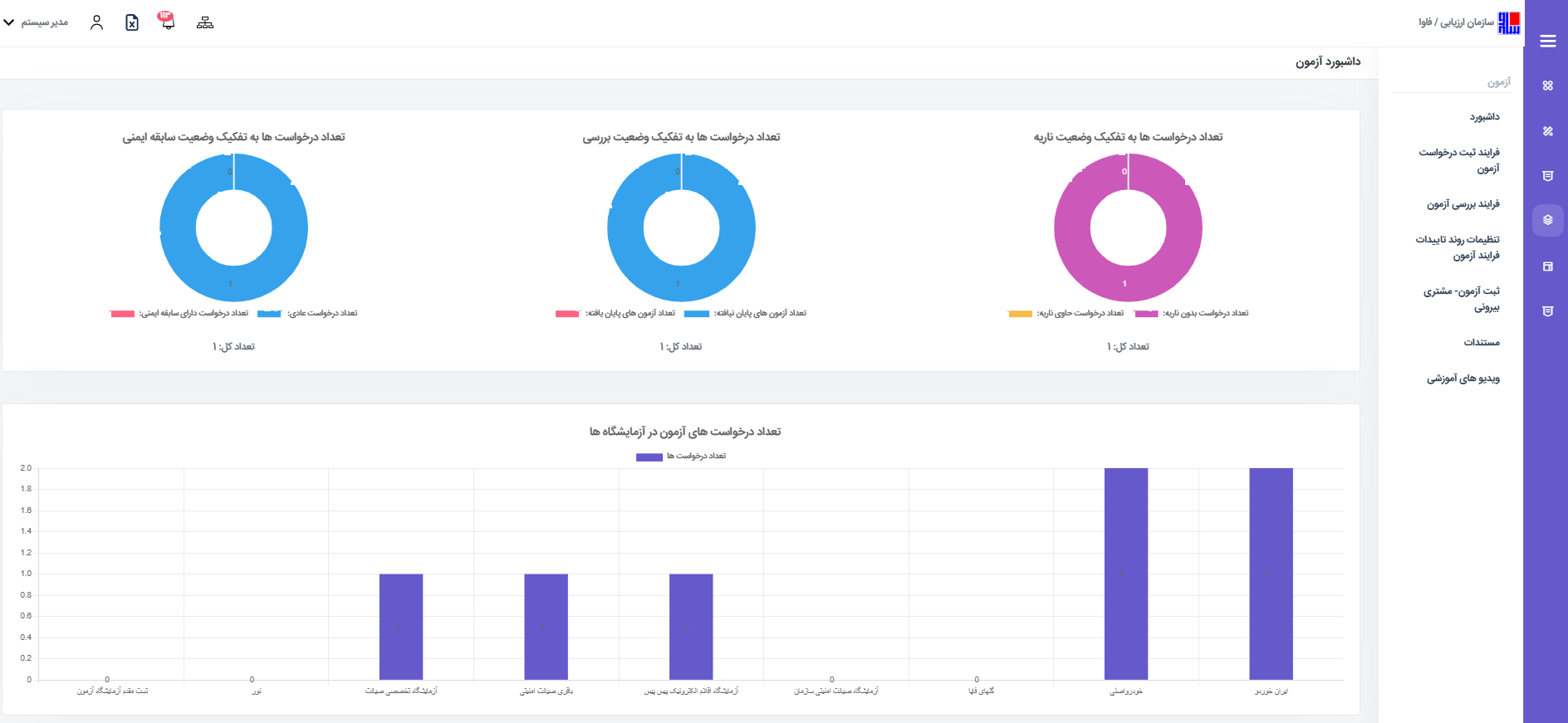The height and width of the screenshot is (723, 1568).
Task: Click the purple swatch for تعداد درخواست ها
Action: click(x=649, y=457)
